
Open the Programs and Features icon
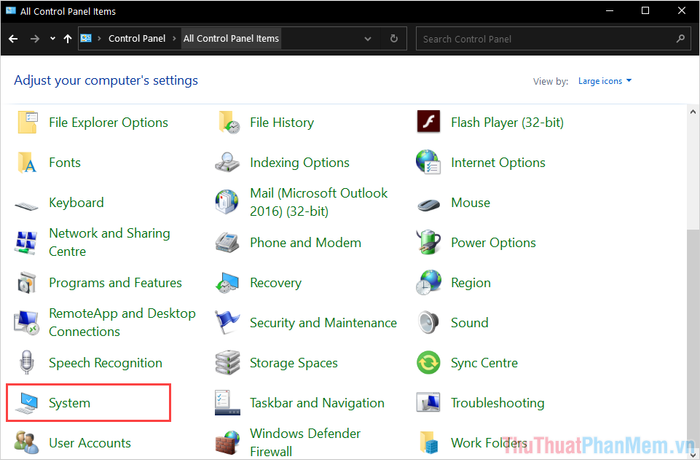tap(26, 283)
